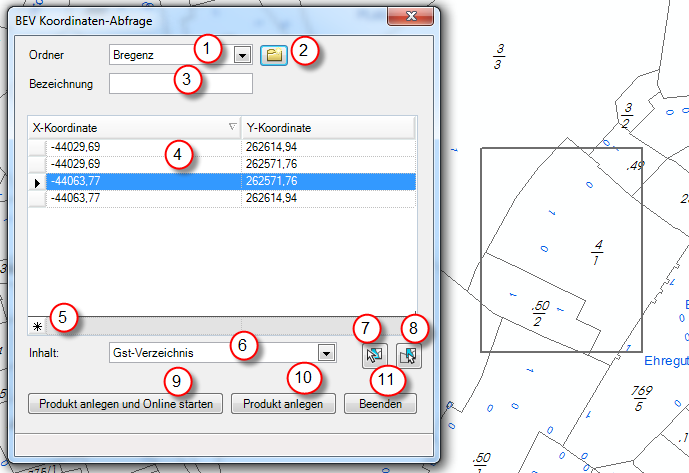Click the left map-selection icon beside Inhalt
The height and width of the screenshot is (473, 689).
[x=375, y=355]
